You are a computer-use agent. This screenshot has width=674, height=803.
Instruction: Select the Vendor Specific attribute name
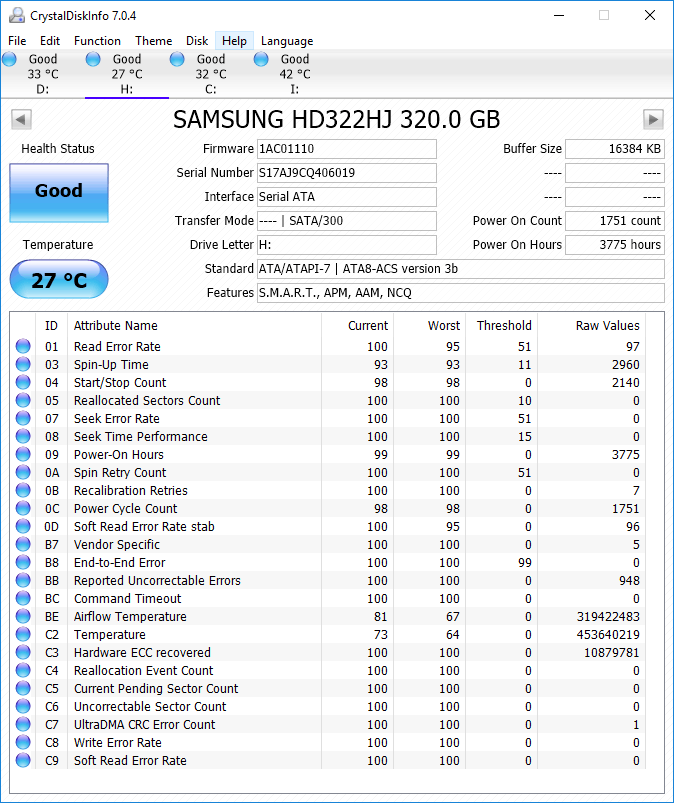tap(117, 544)
